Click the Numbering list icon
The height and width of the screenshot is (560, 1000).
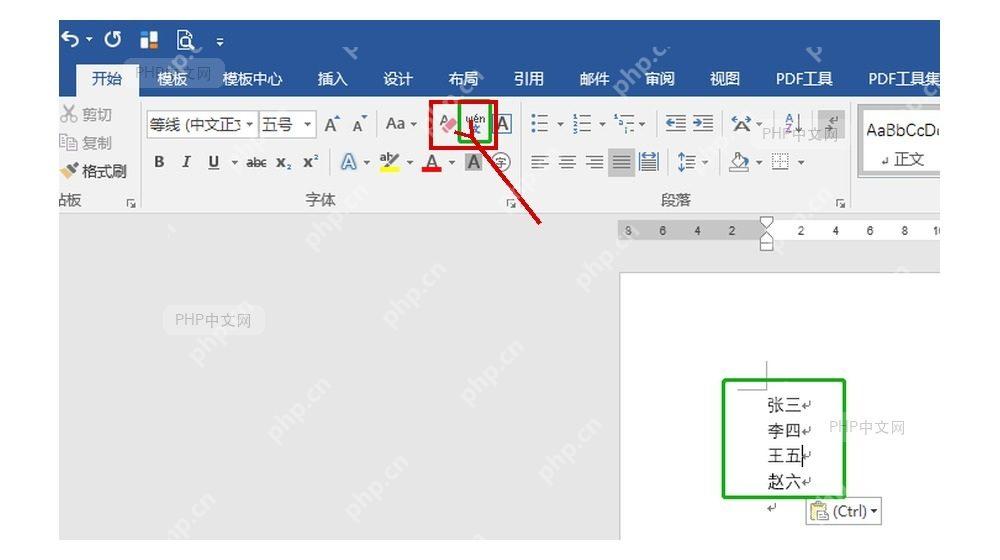click(582, 124)
